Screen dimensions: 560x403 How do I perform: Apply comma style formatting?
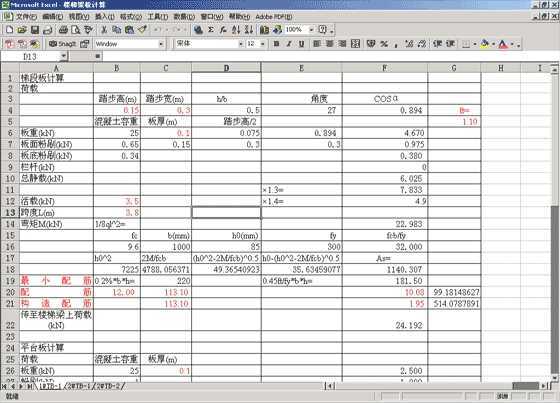click(396, 44)
